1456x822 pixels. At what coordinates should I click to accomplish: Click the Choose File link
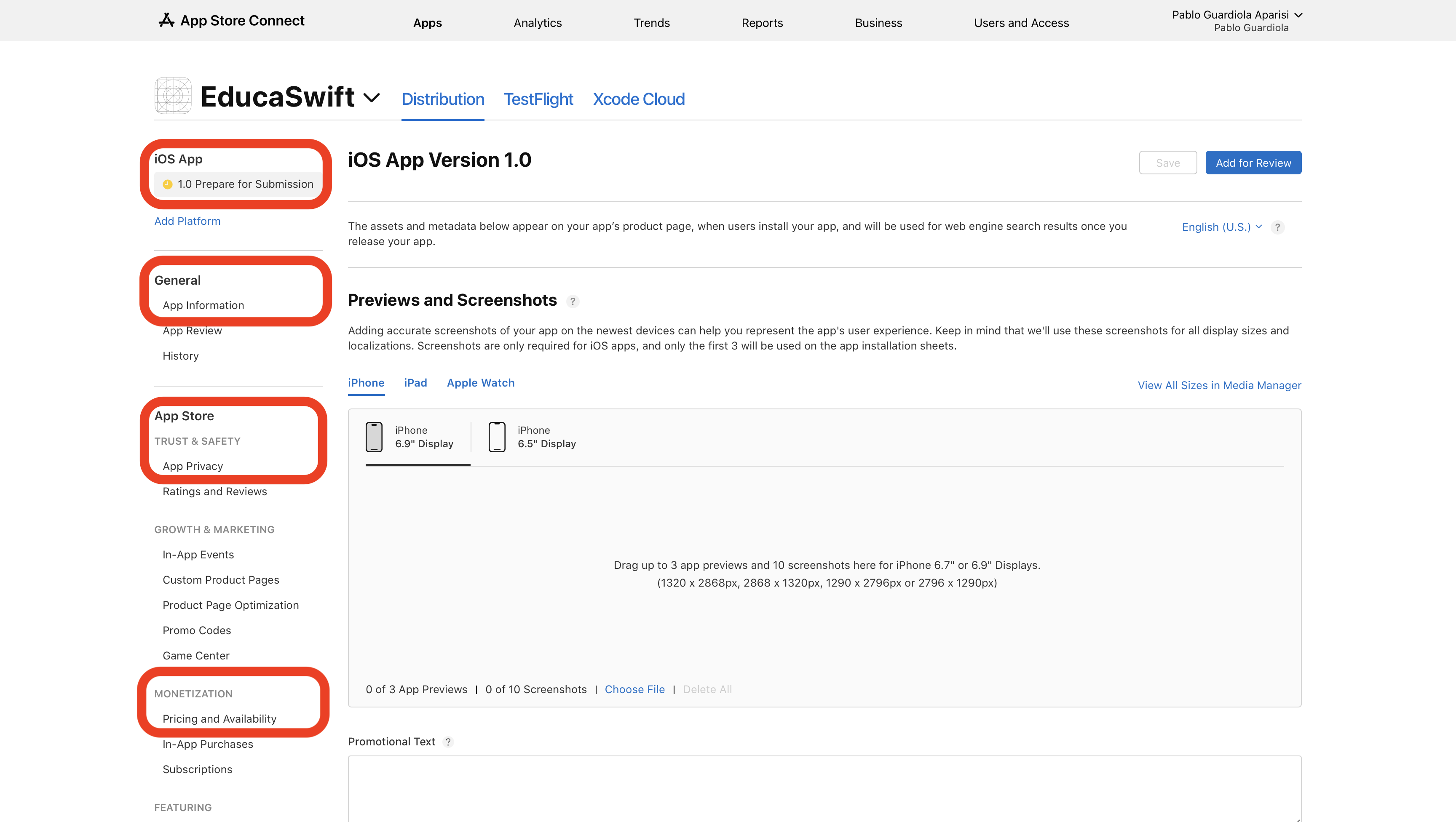pos(634,689)
